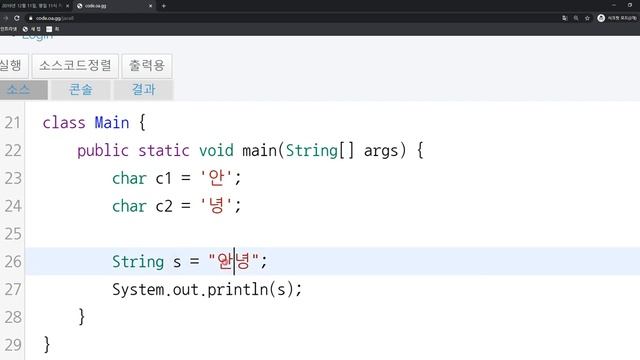The image size is (640, 360).
Task: Click the character literal '녕' on line 24
Action: click(x=216, y=206)
